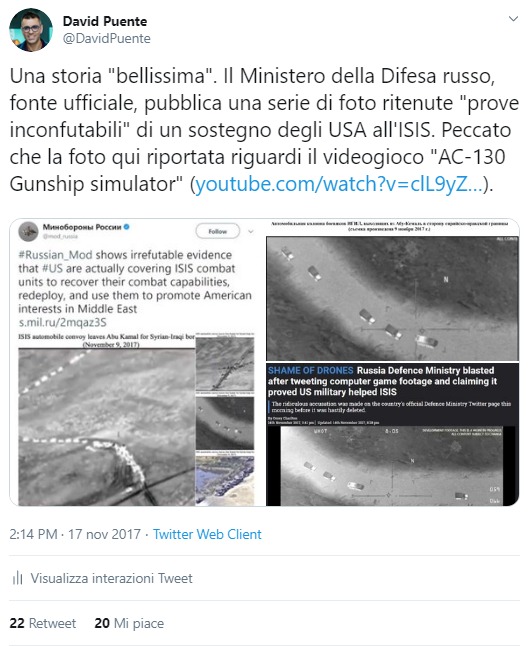Open top-right convoy trucks image
The width and height of the screenshot is (531, 646).
(392, 298)
